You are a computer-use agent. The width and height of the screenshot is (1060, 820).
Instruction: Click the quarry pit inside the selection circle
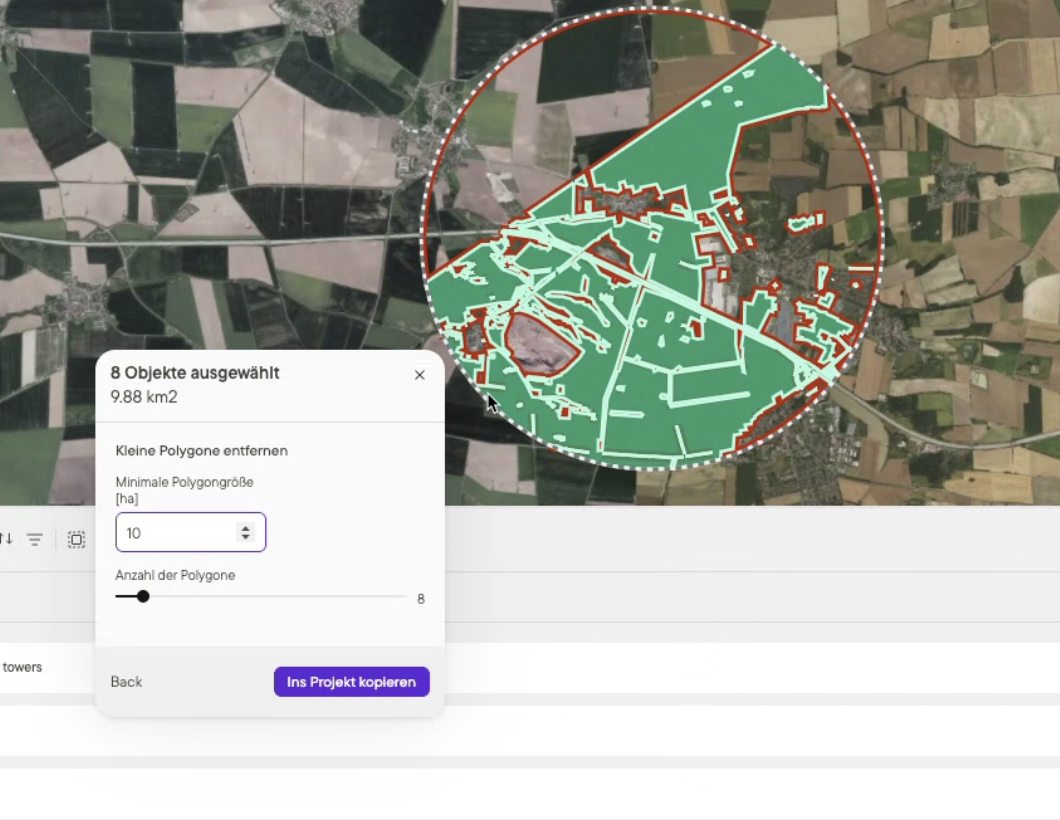pos(542,345)
